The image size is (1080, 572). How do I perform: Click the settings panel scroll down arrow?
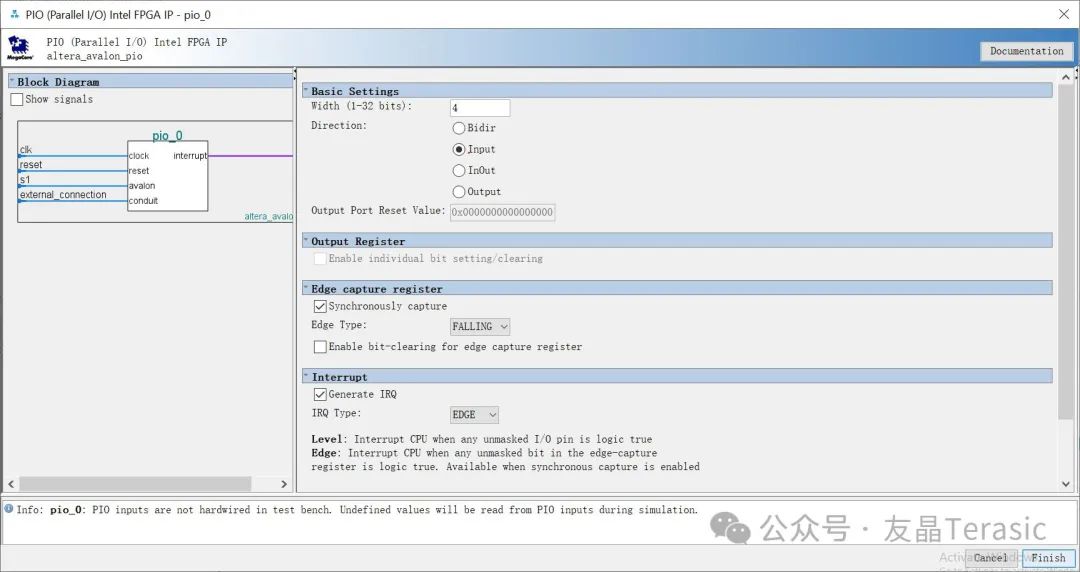(1066, 484)
